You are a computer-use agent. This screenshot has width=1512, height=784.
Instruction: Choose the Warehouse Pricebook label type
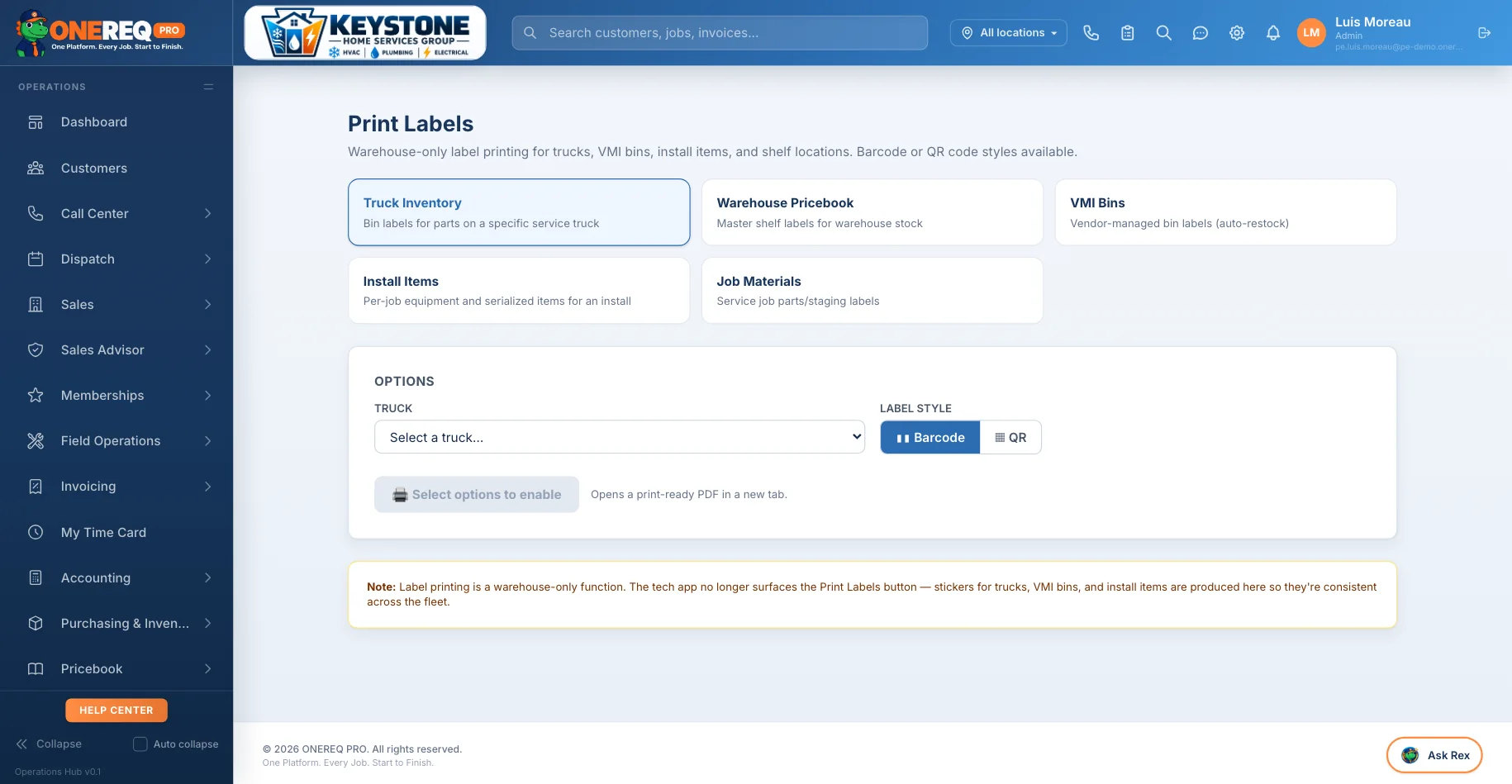click(x=872, y=212)
